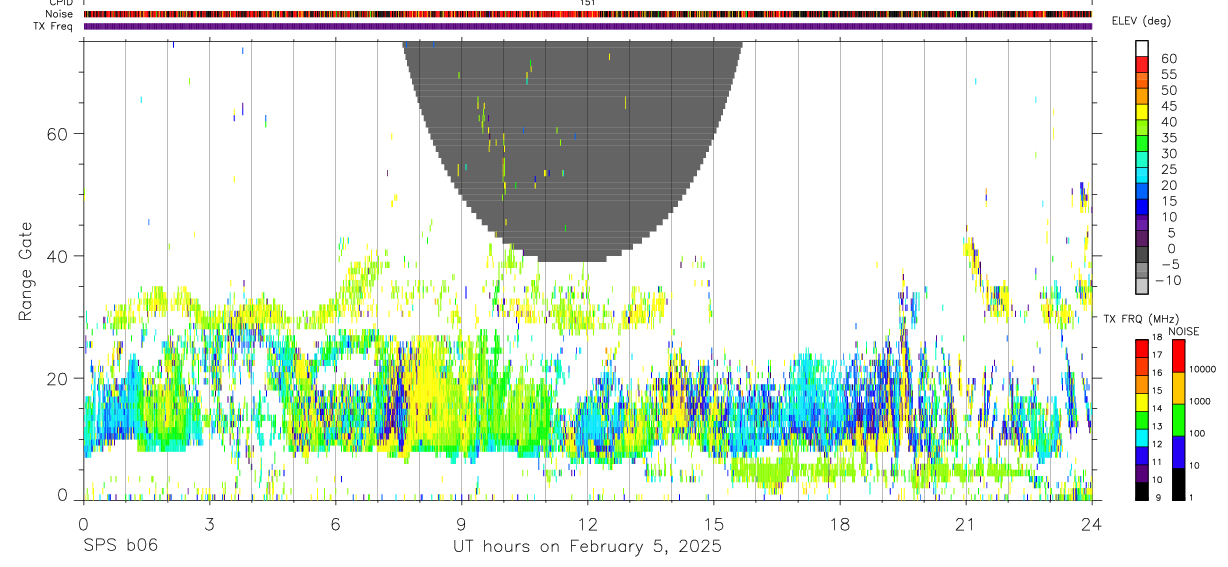Image resolution: width=1228 pixels, height=567 pixels.
Task: Click the '9' tick label on the UT hours axis
Action: click(x=461, y=523)
